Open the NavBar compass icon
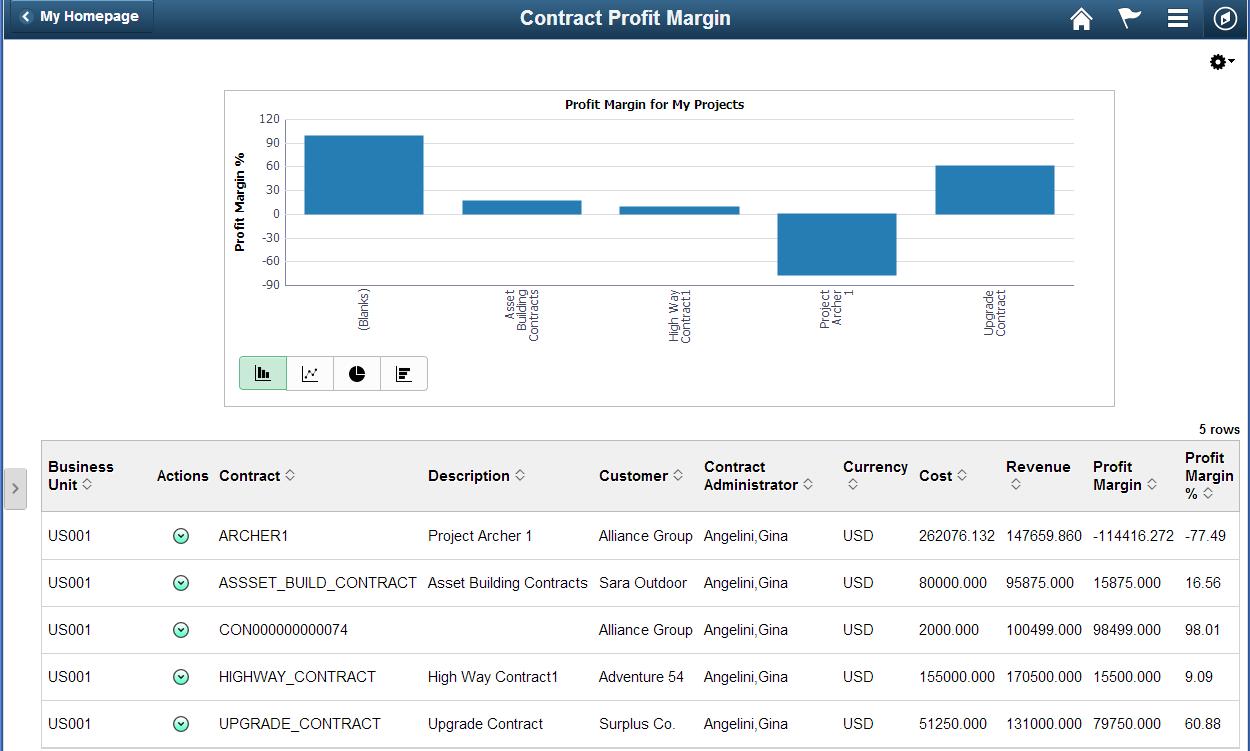The height and width of the screenshot is (751, 1250). [1224, 18]
